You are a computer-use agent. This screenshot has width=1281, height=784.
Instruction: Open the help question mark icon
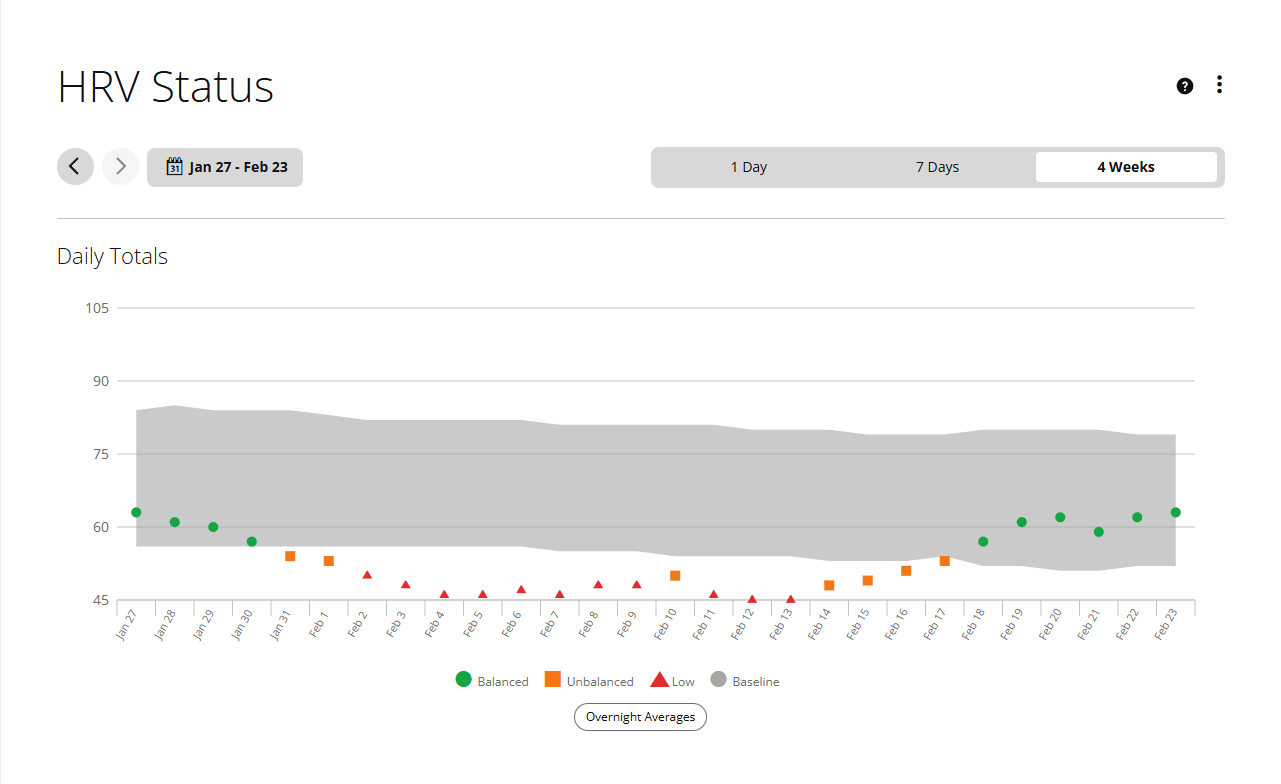pos(1185,86)
